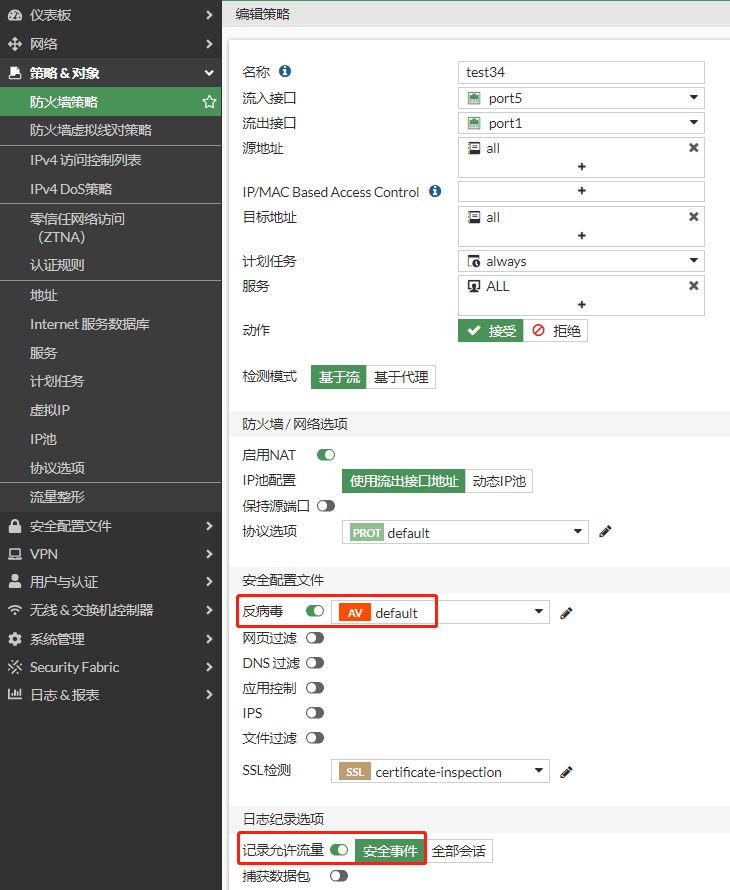Viewport: 730px width, 890px height.
Task: Click the favorite star next to 防火墙策略
Action: [209, 102]
